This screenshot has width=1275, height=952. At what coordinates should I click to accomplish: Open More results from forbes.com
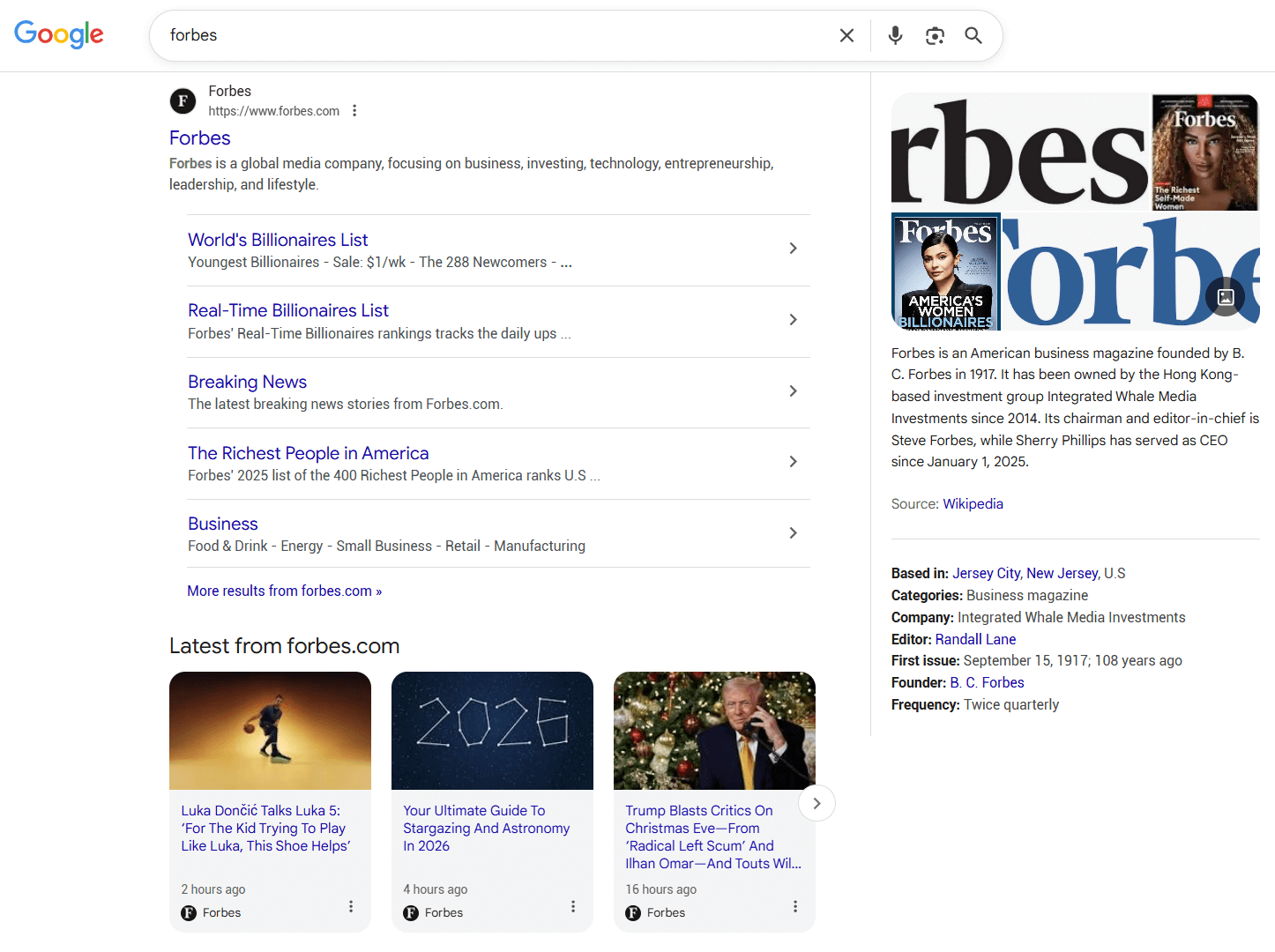coord(284,591)
